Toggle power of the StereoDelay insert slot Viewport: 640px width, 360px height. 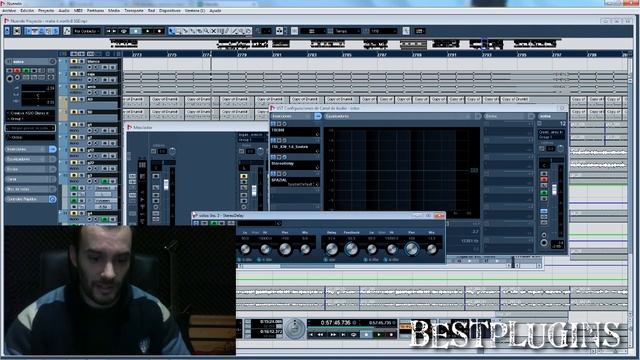(273, 157)
